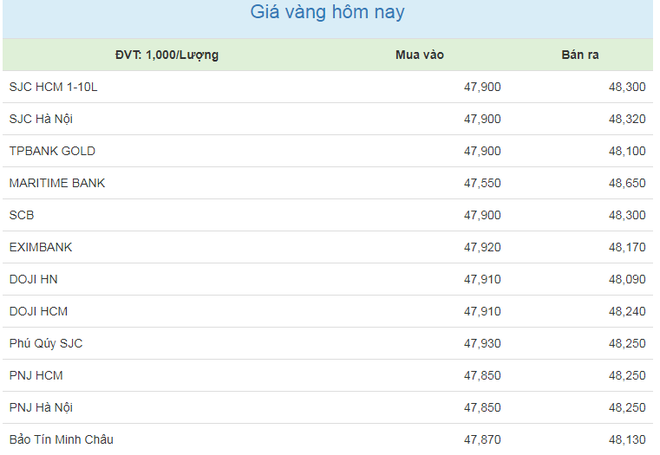660x455 pixels.
Task: Select the 'Bảo Tín Minh Châu' row name
Action: point(61,439)
